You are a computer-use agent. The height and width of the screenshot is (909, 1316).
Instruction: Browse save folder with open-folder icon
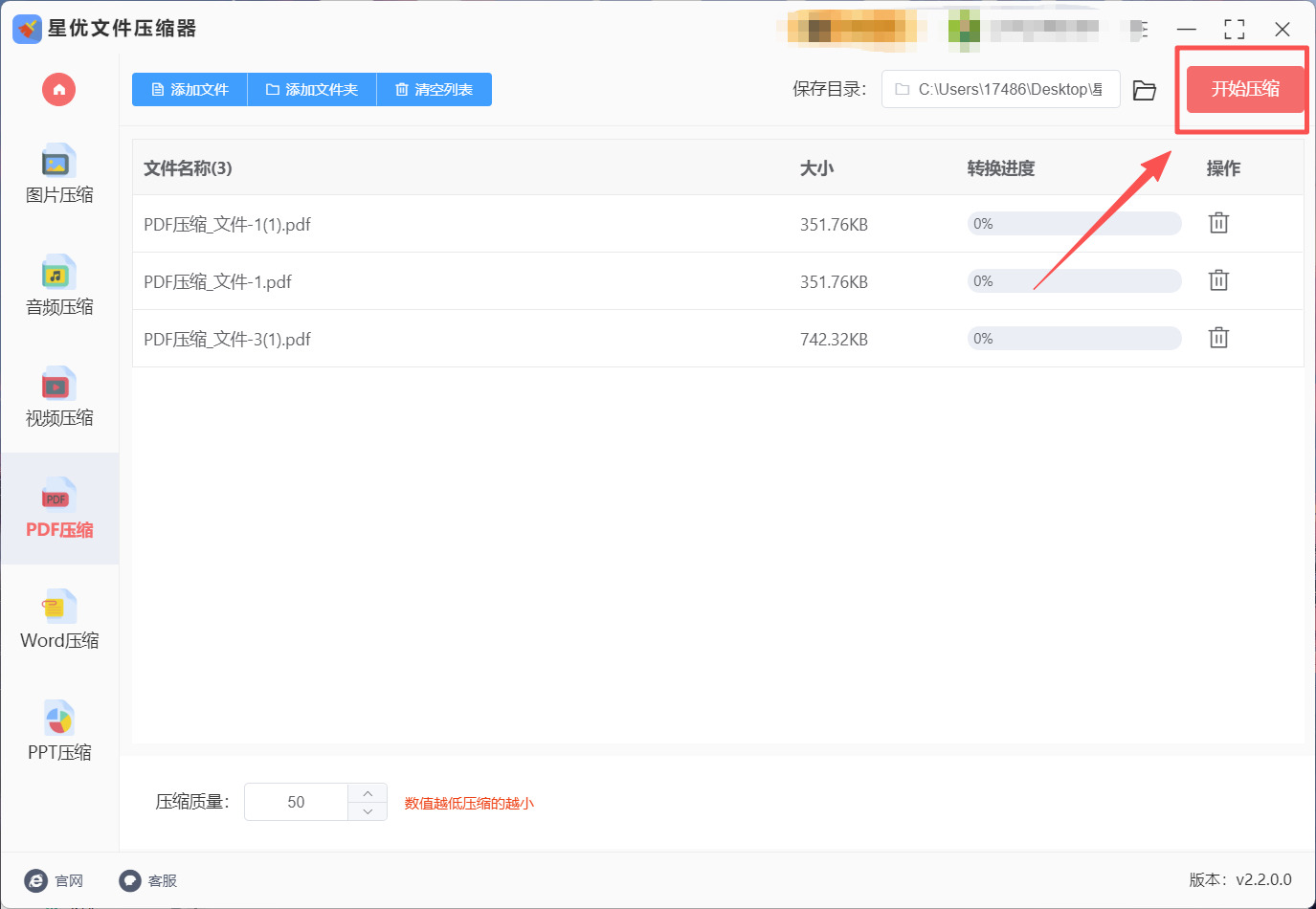click(1145, 90)
